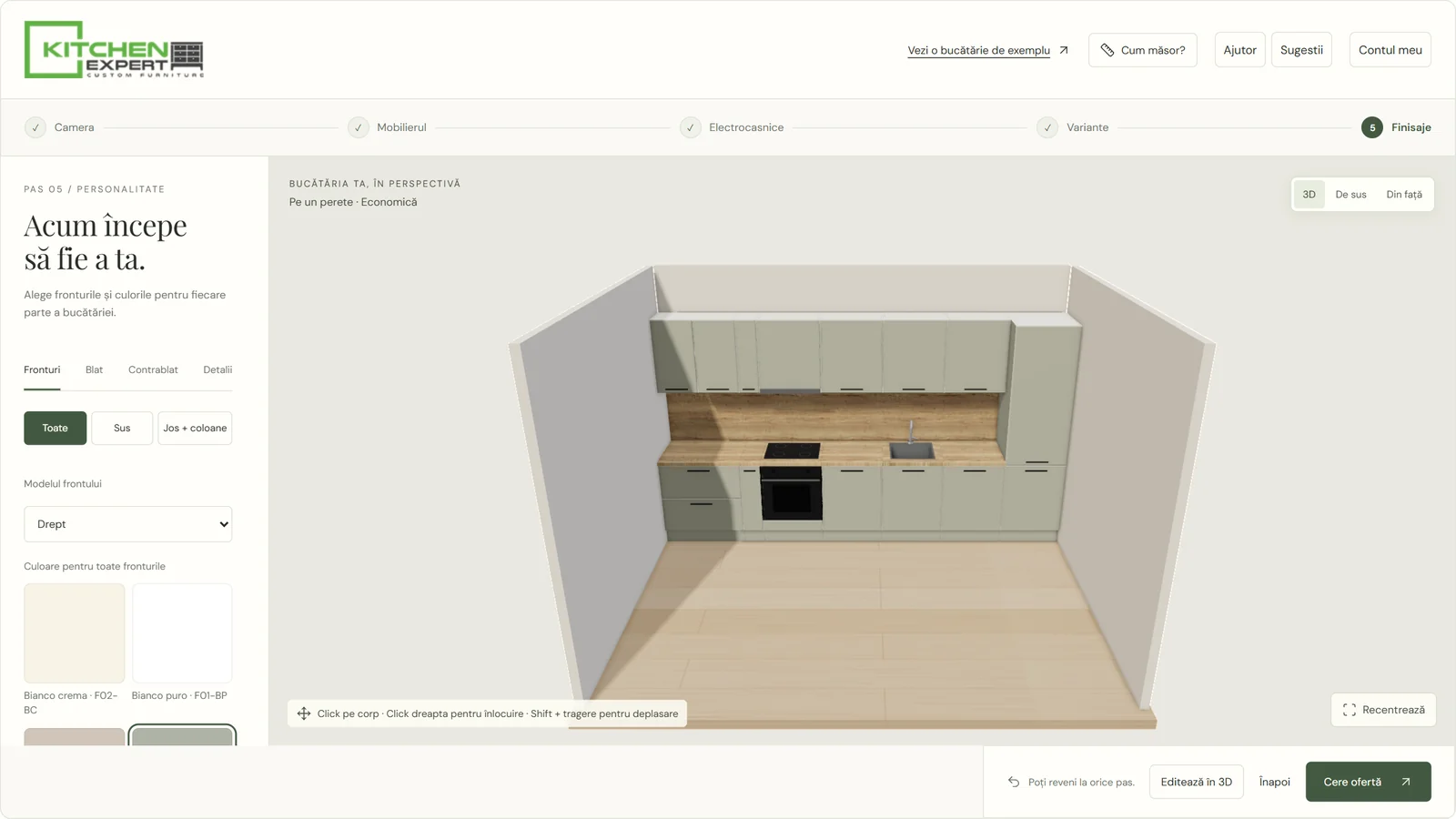This screenshot has height=819, width=1456.
Task: Choose Bianco puro F01-BP color swatch
Action: pos(182,633)
